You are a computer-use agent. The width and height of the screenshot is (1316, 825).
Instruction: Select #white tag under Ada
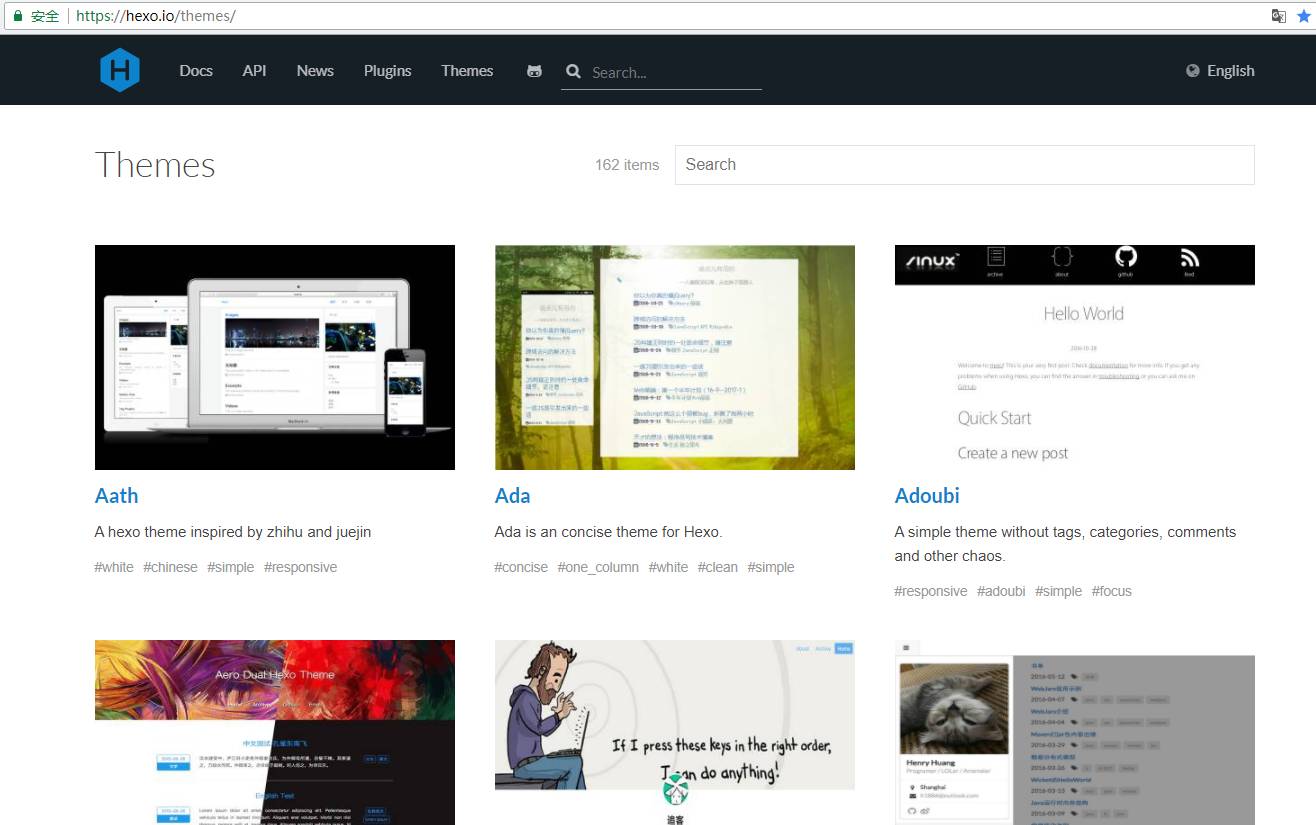tap(668, 567)
